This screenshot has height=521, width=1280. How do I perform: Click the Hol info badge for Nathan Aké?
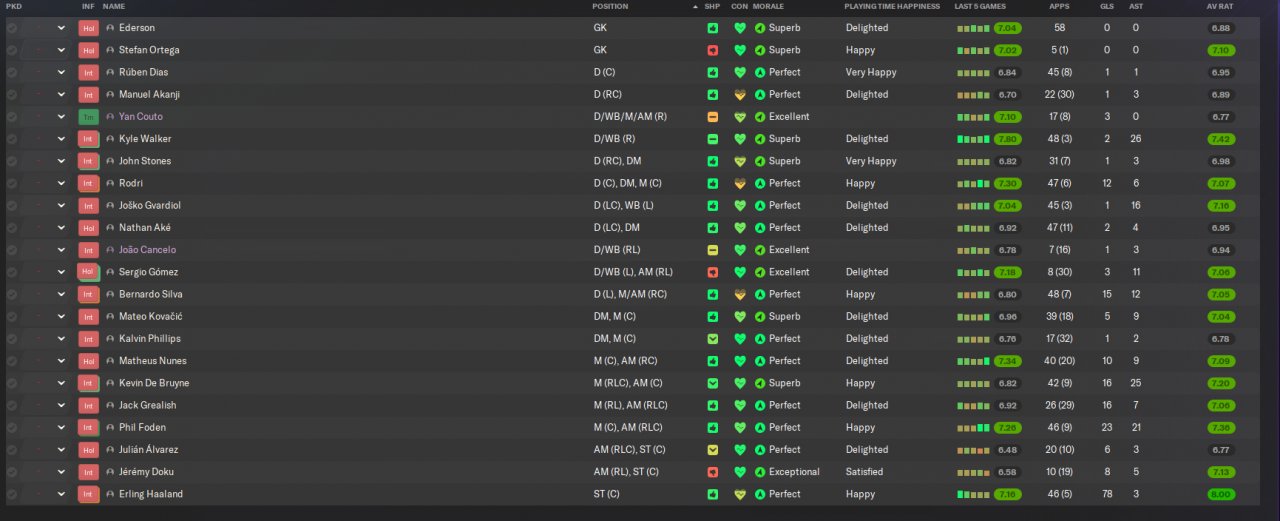click(x=89, y=228)
